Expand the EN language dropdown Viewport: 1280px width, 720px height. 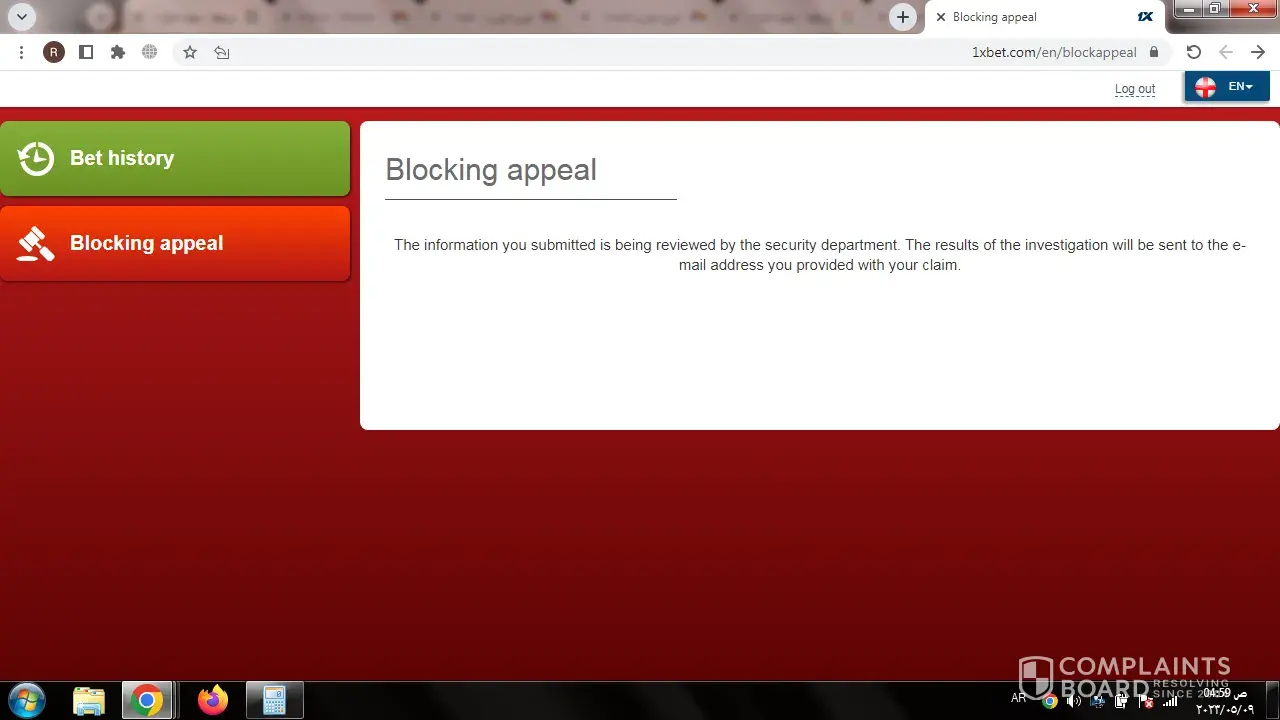(1227, 87)
